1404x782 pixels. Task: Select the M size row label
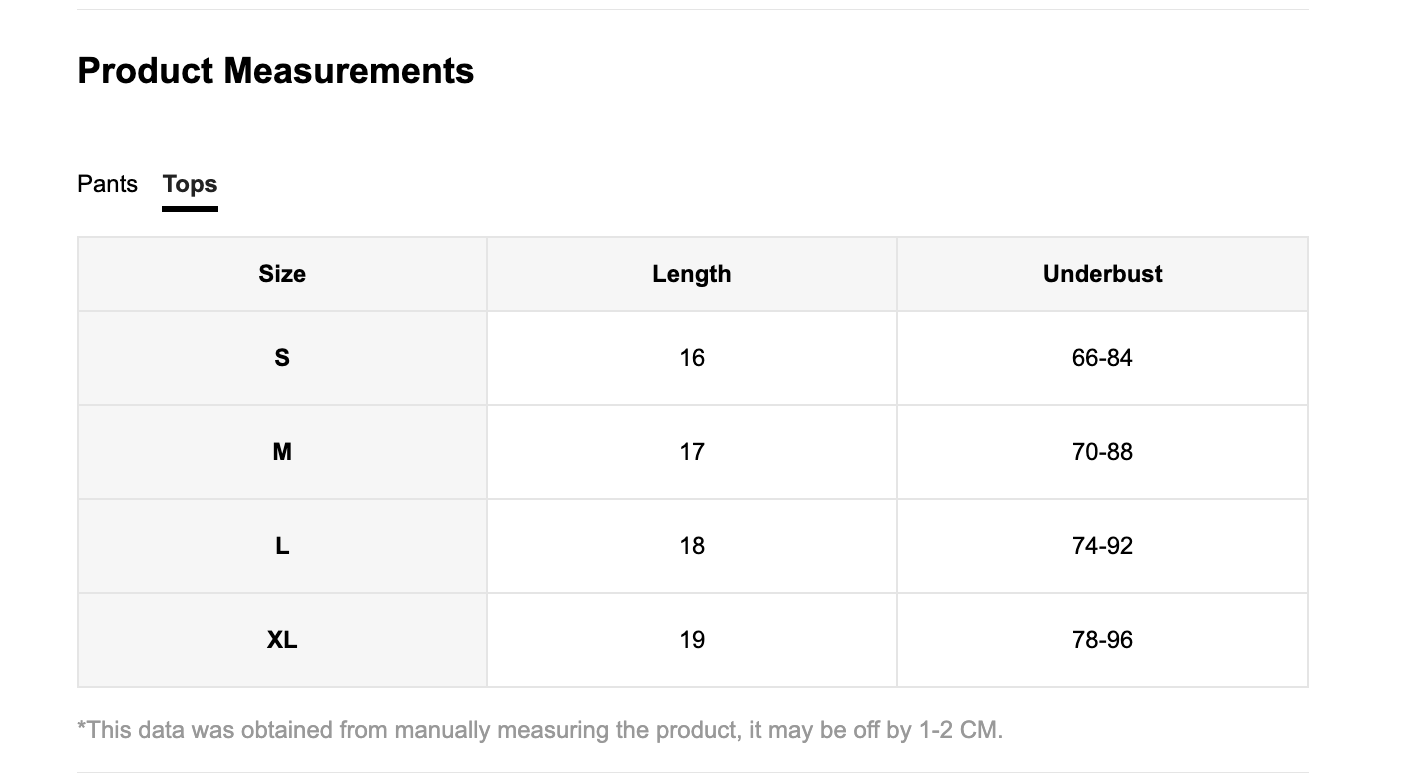pyautogui.click(x=282, y=452)
